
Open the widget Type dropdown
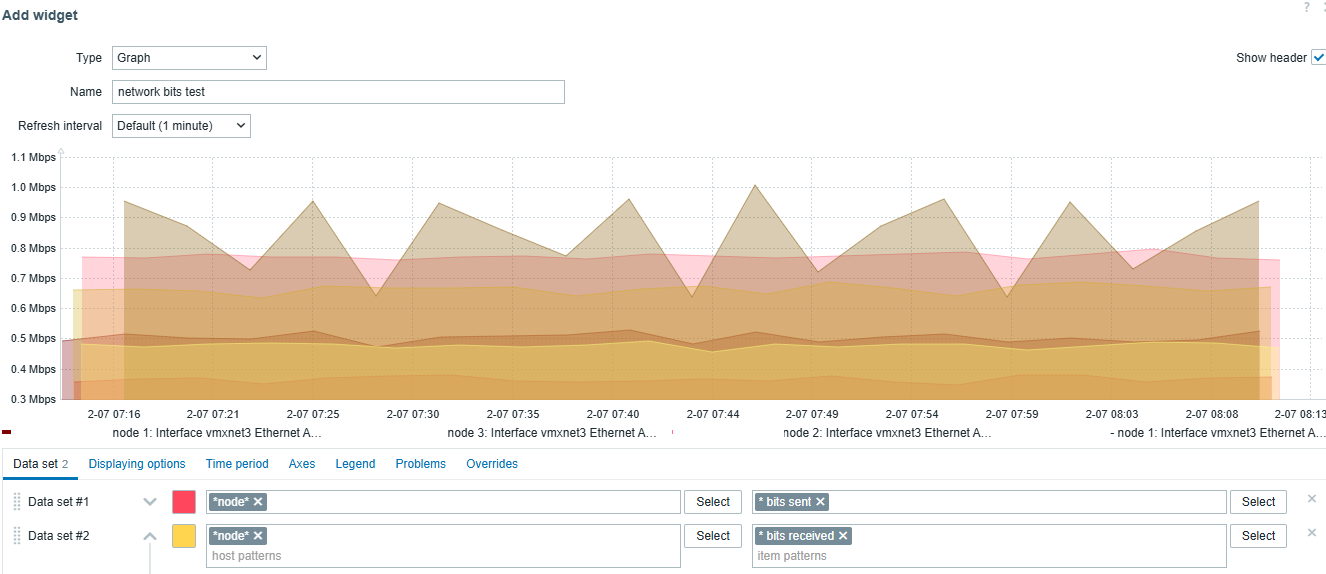point(188,58)
